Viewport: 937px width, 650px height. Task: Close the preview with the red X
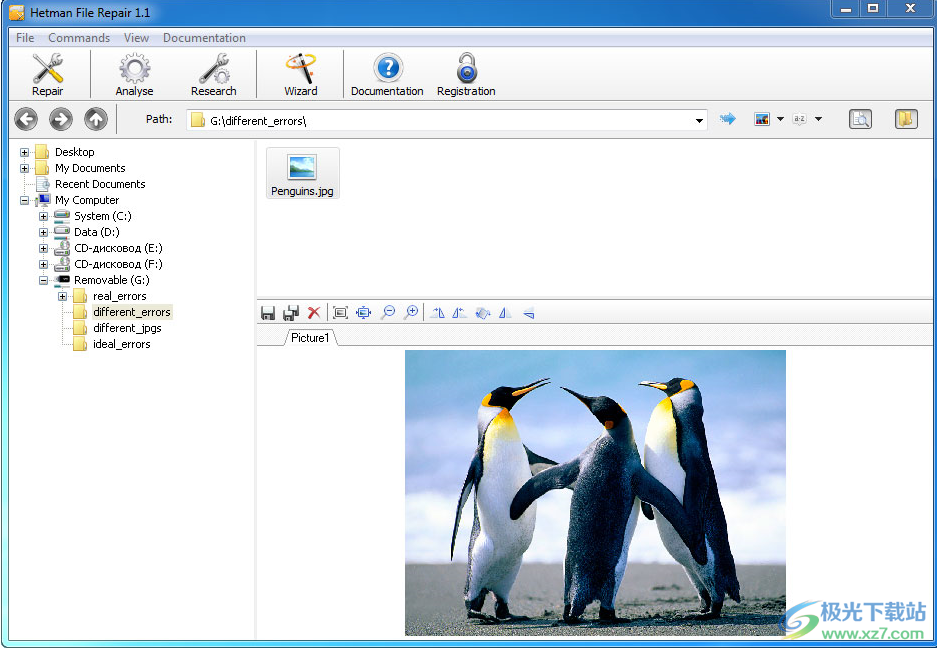pyautogui.click(x=314, y=312)
